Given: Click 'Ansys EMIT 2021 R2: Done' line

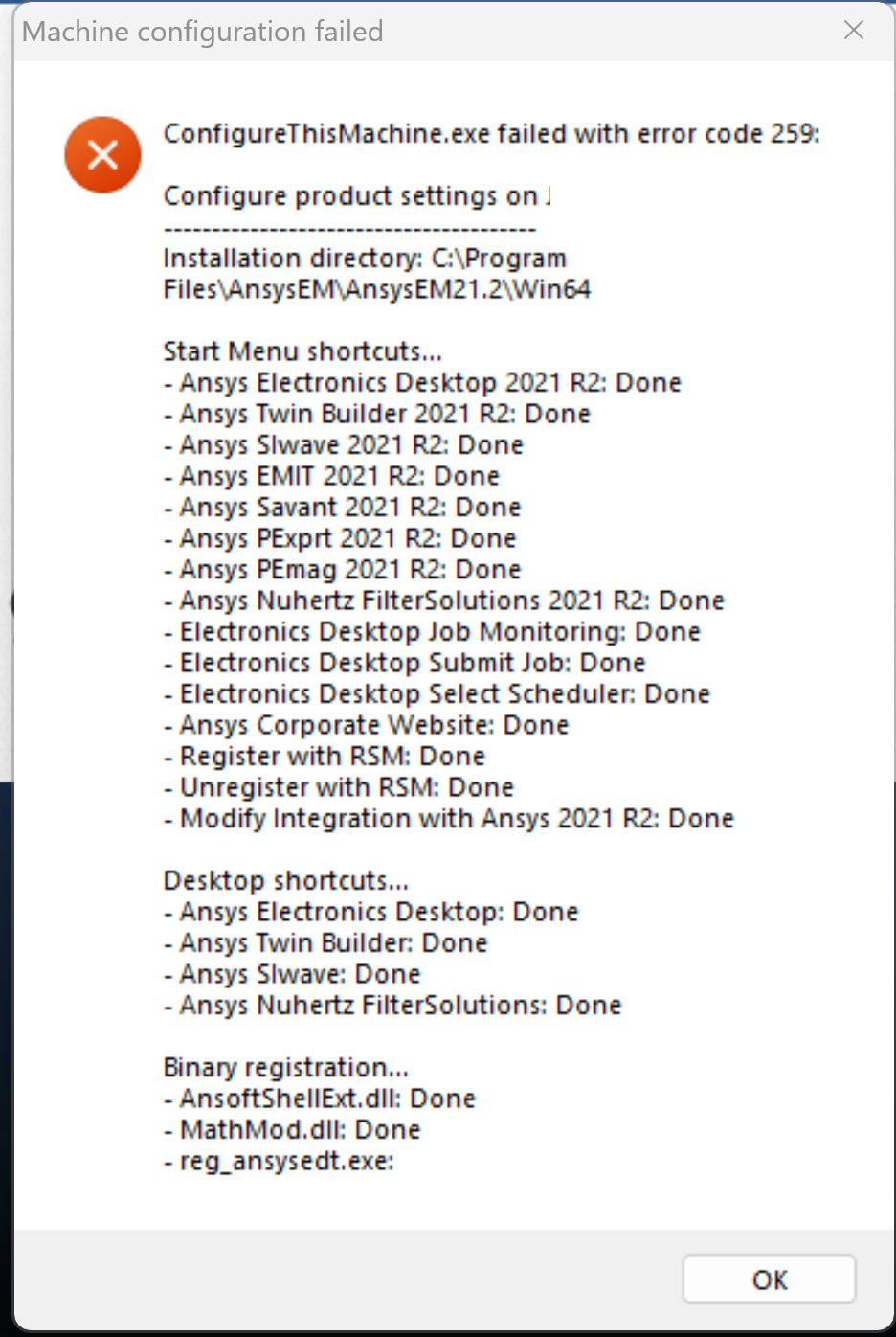Looking at the screenshot, I should click(331, 476).
